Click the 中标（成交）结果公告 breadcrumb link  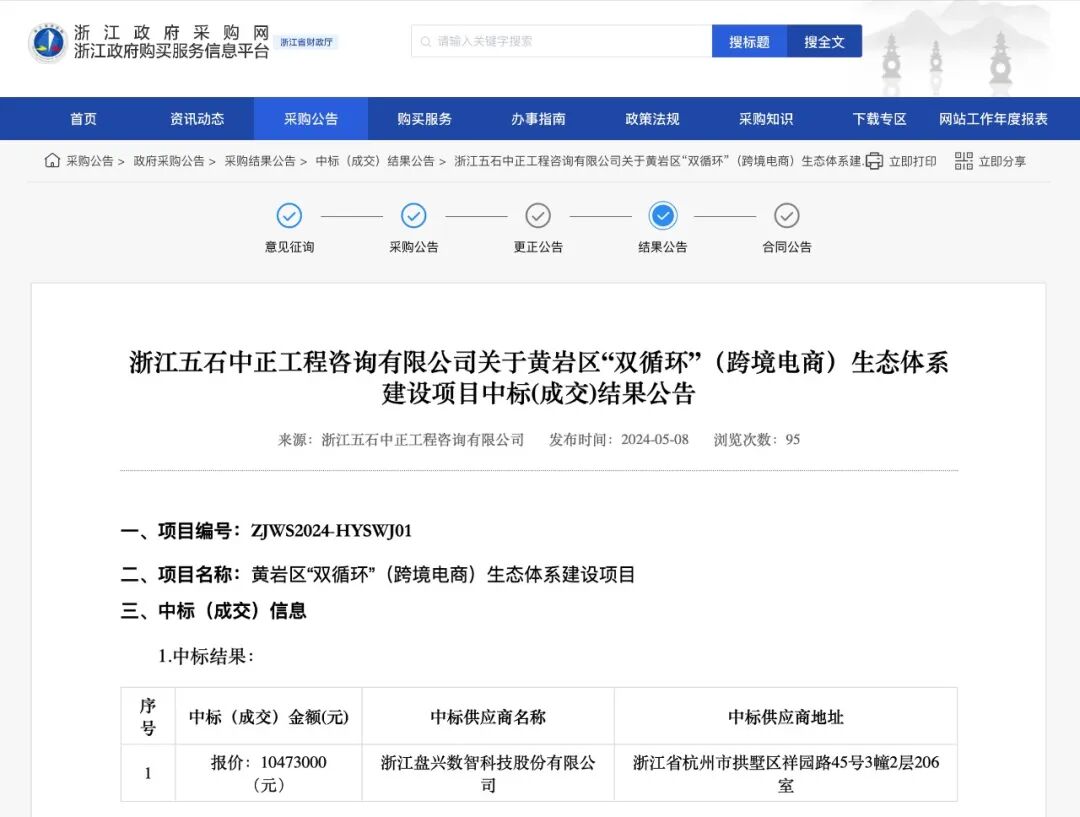tap(375, 161)
